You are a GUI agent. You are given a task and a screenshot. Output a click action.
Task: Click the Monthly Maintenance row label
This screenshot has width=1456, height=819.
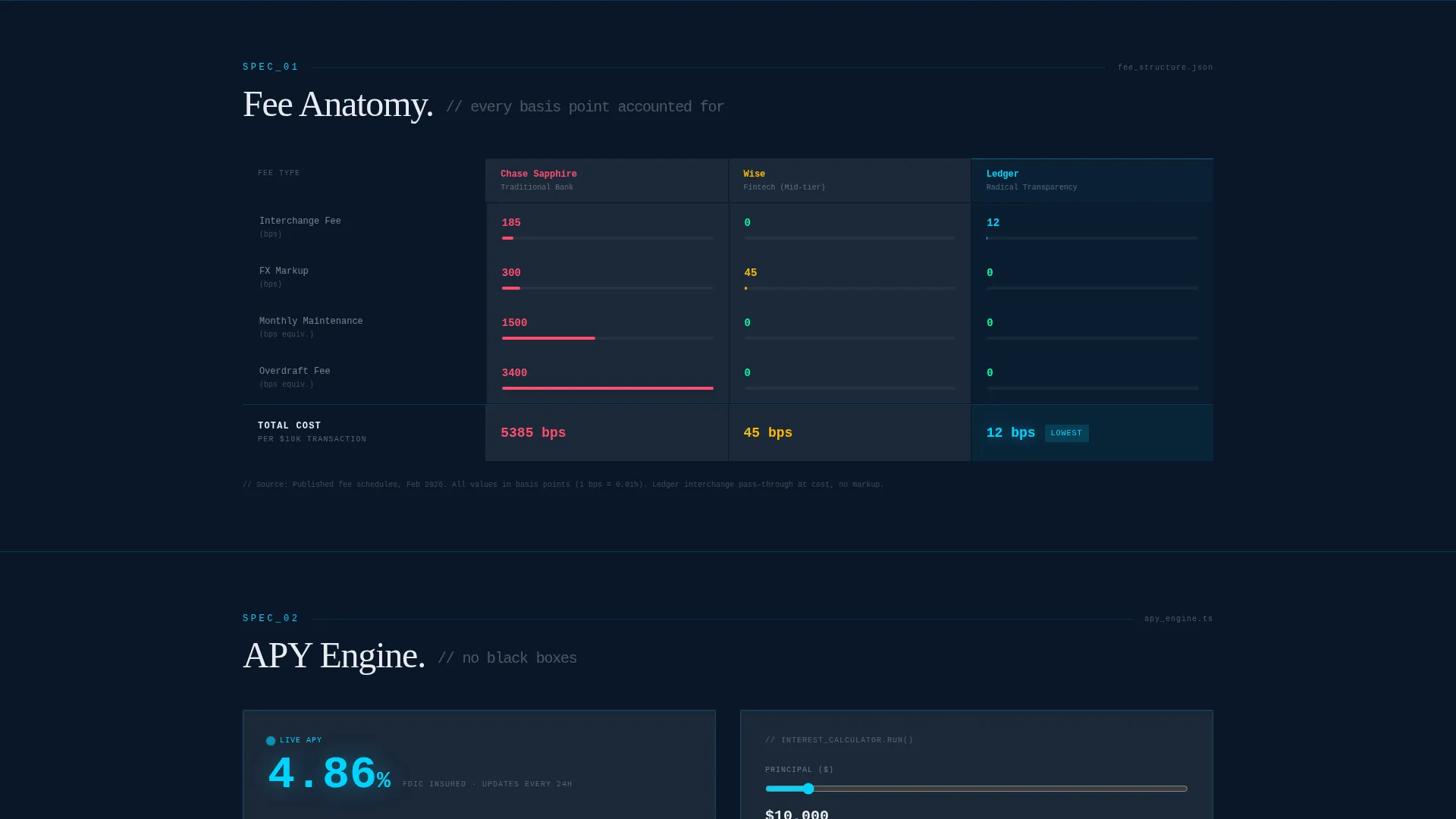point(311,322)
